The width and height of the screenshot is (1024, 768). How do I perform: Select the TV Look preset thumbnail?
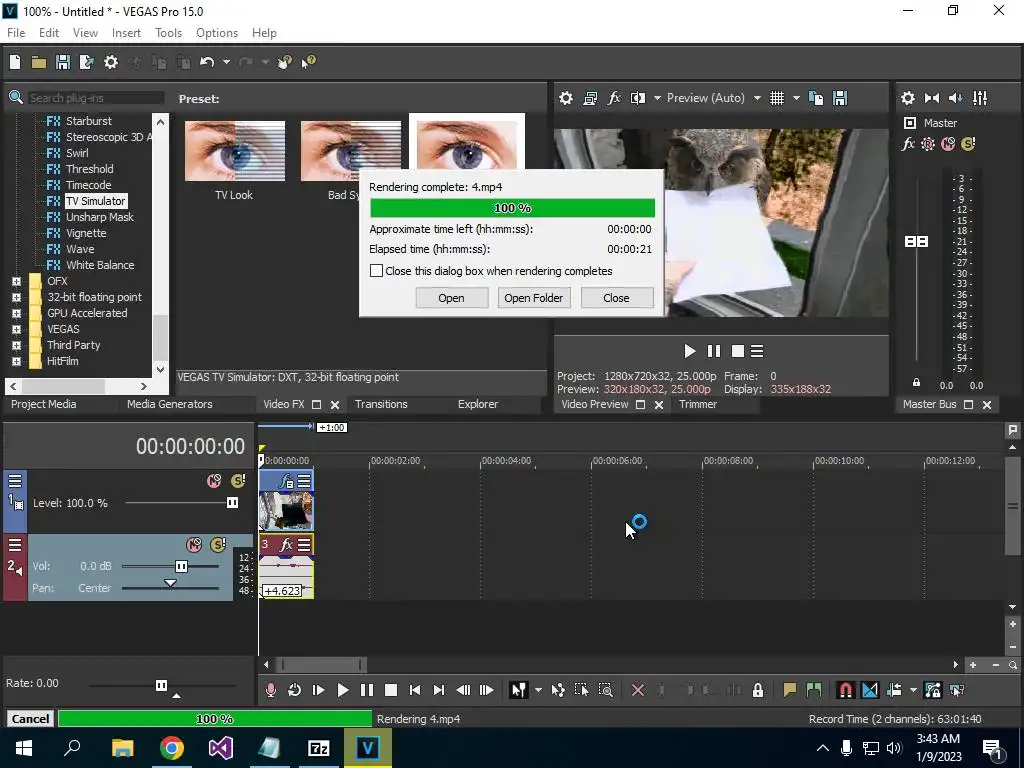[234, 151]
